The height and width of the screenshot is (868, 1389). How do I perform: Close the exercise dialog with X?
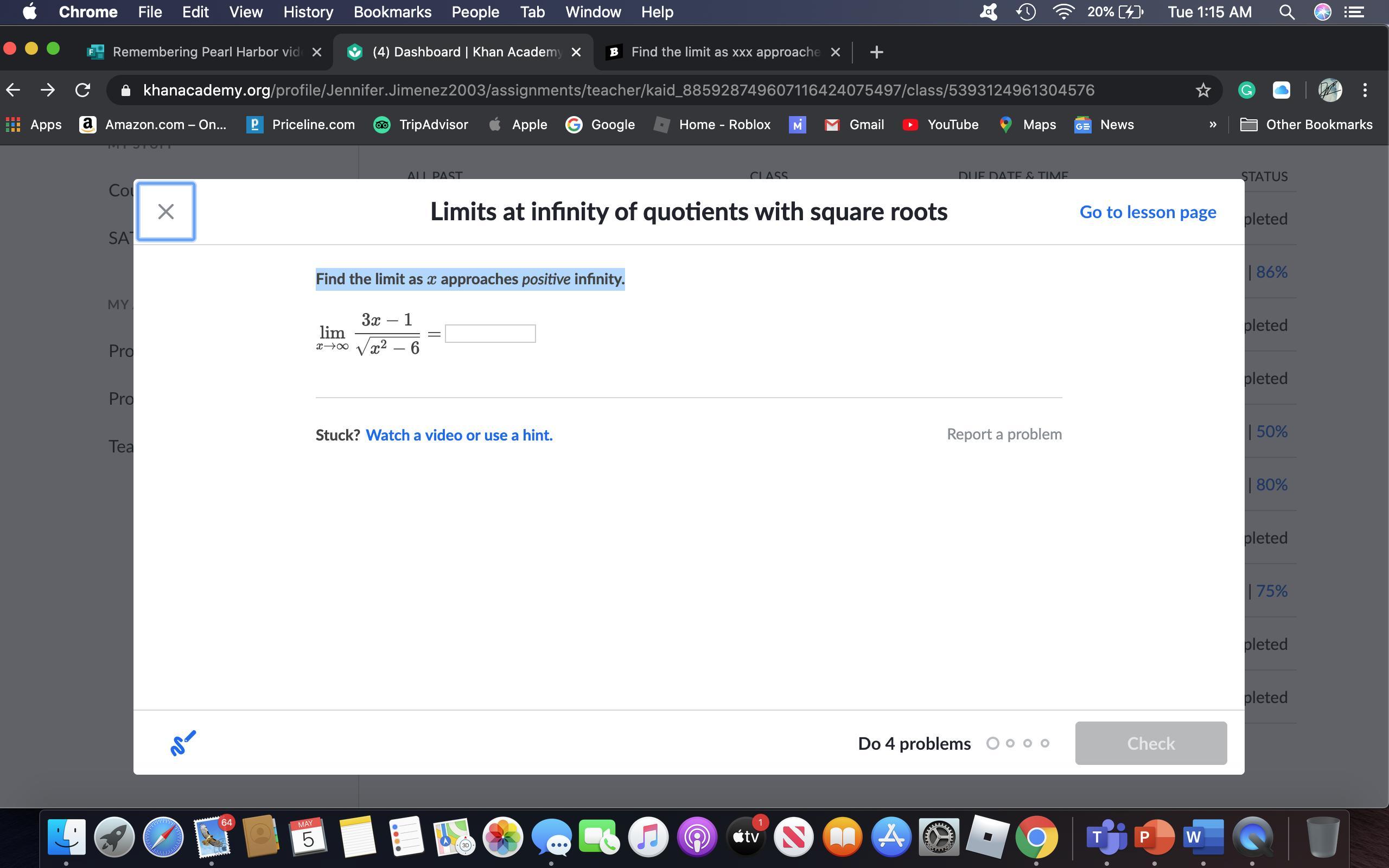click(x=166, y=212)
